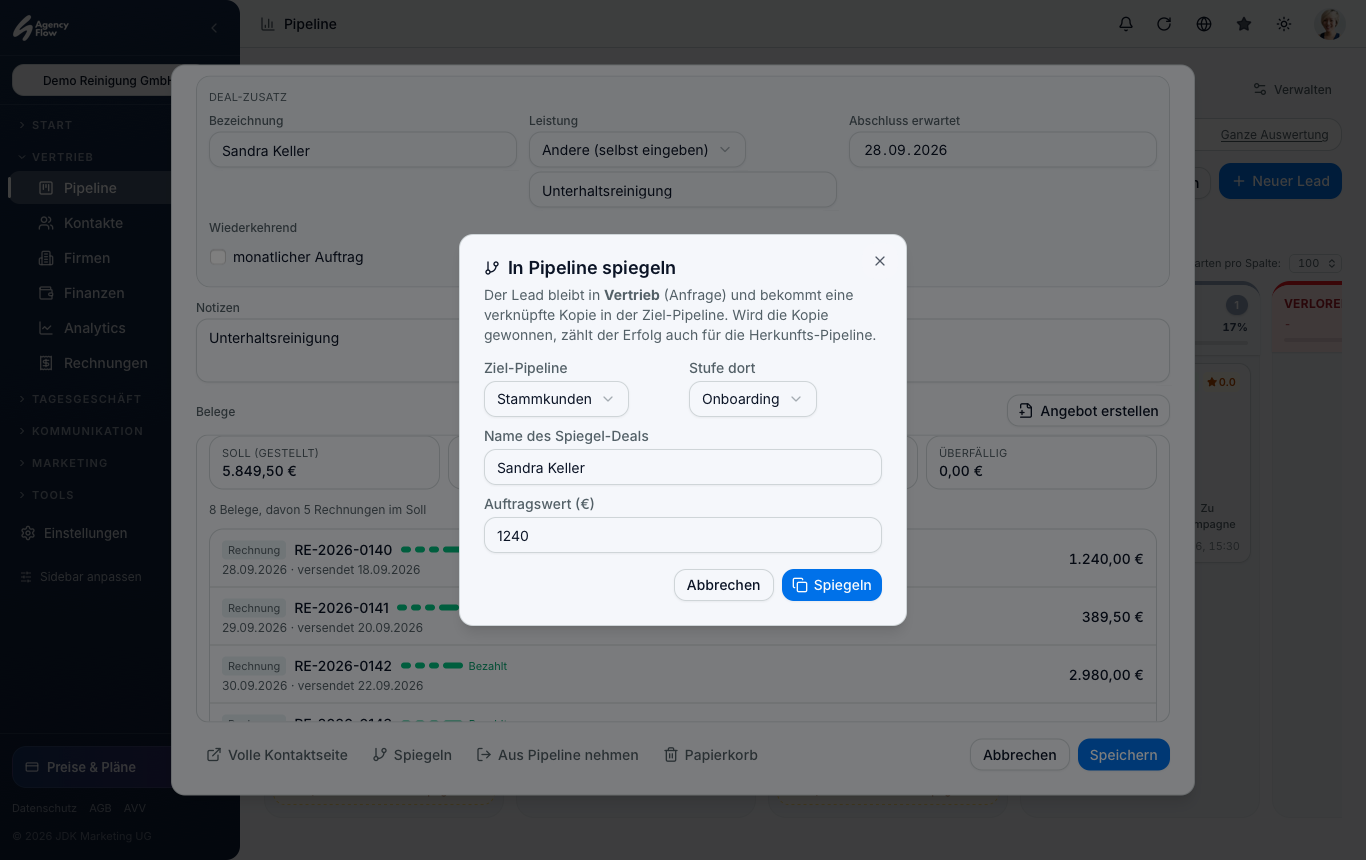Viewport: 1366px width, 860px height.
Task: Open the Ziel-Pipeline Stammkunden dropdown
Action: click(556, 399)
